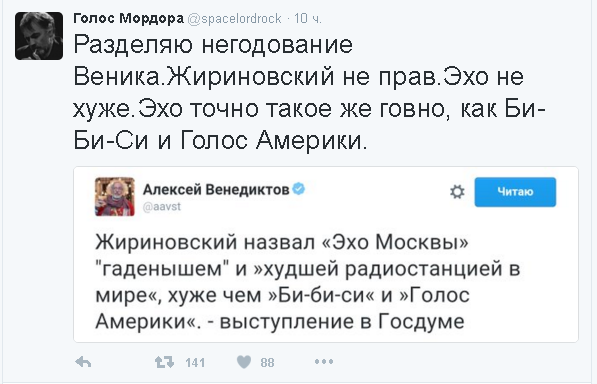Open the @spacelordrock handle link

coord(235,18)
